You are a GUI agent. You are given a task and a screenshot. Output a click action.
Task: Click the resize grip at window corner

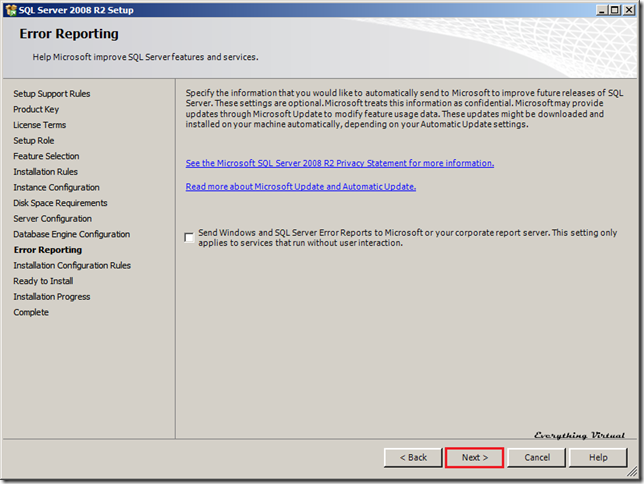[632, 472]
